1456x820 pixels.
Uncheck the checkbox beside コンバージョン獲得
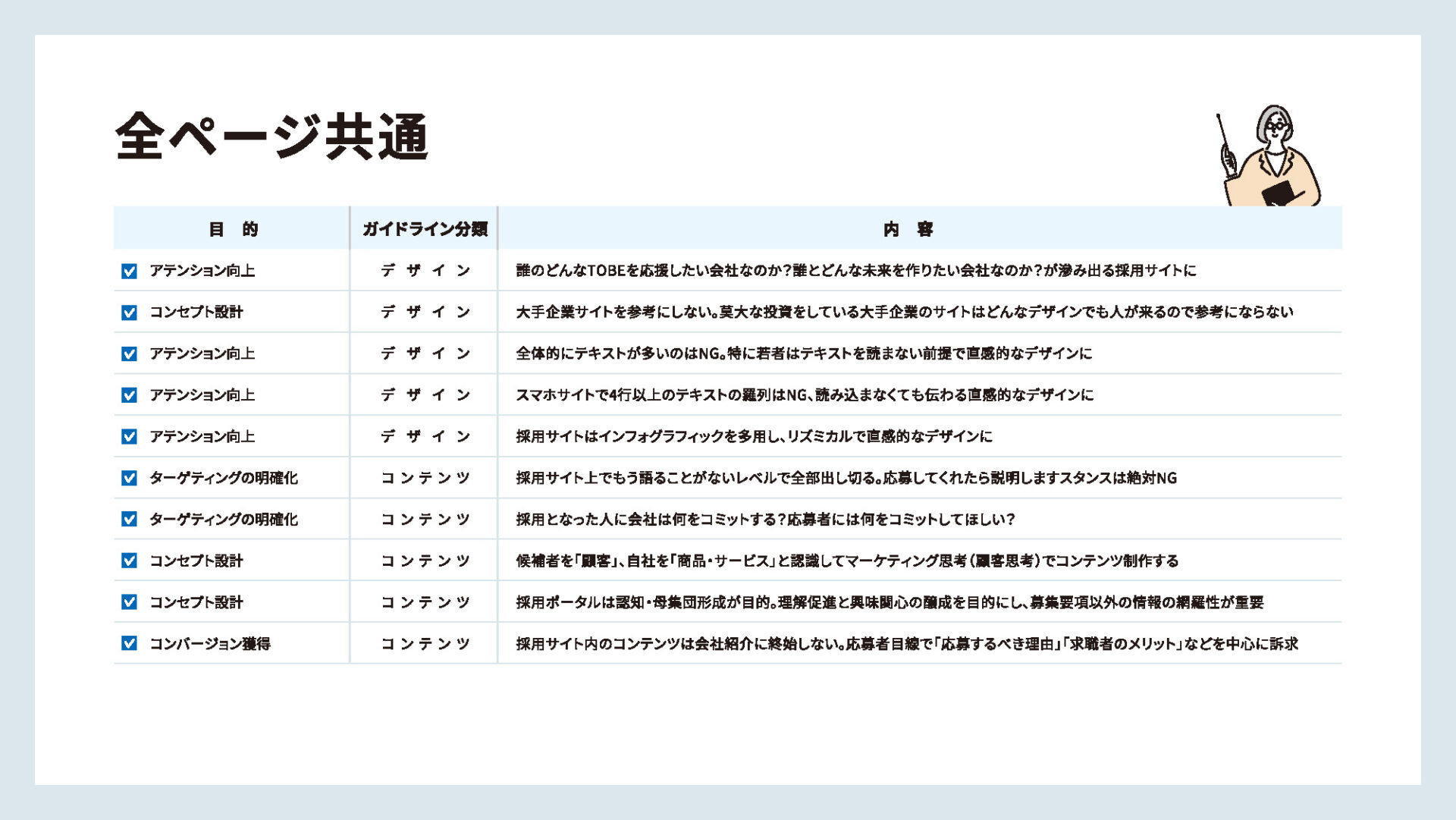coord(130,643)
